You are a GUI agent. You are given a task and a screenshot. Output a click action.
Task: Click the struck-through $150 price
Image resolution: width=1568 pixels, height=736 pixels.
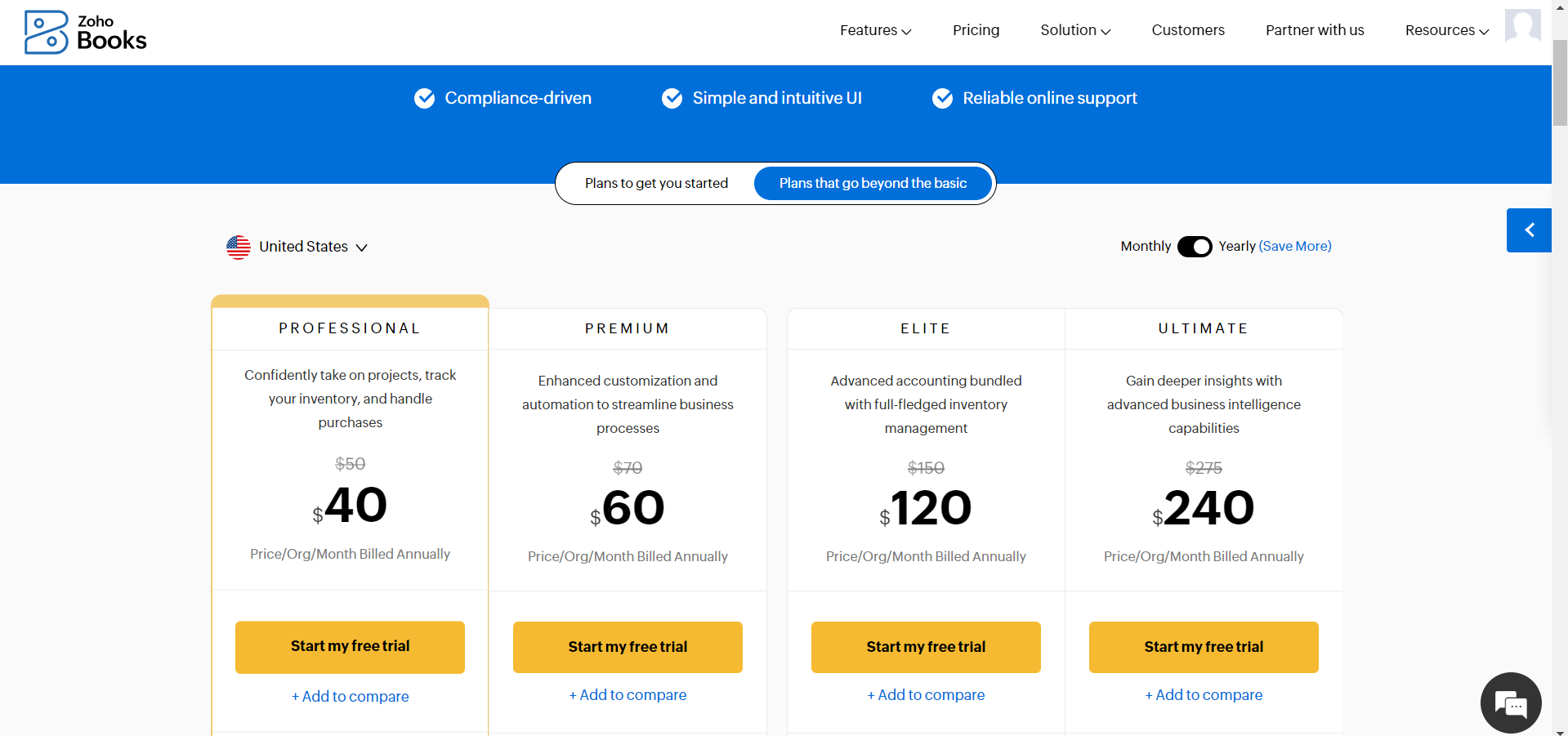926,468
